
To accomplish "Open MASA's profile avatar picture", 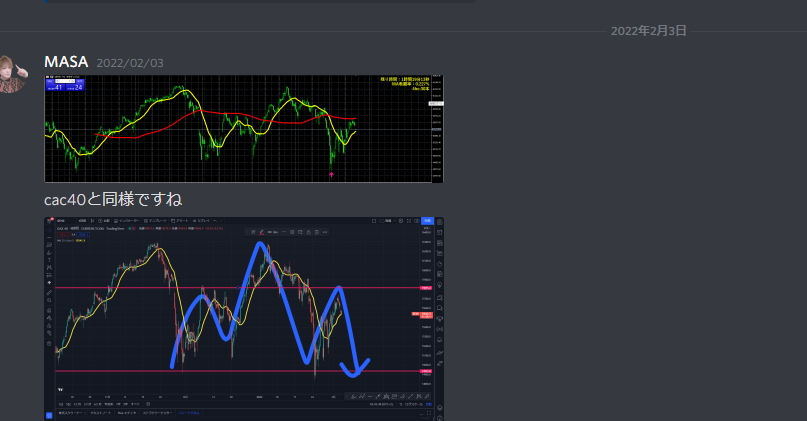I will point(11,74).
